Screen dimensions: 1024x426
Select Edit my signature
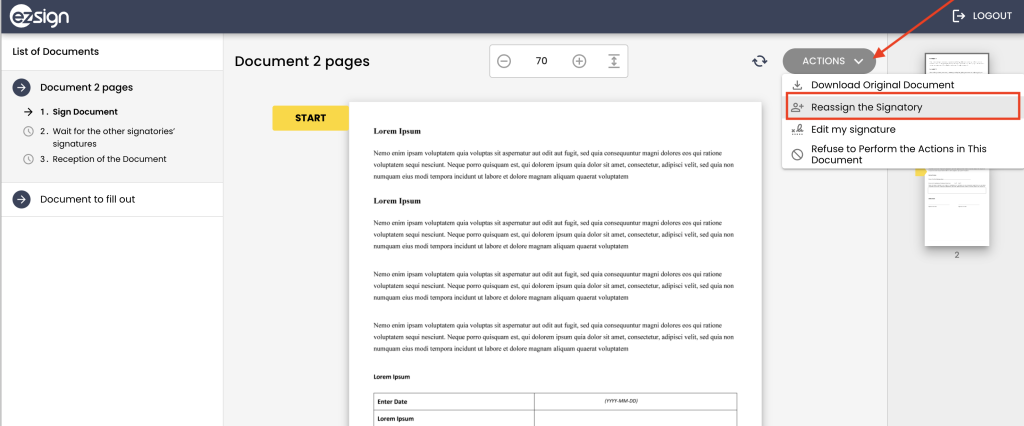pos(853,129)
